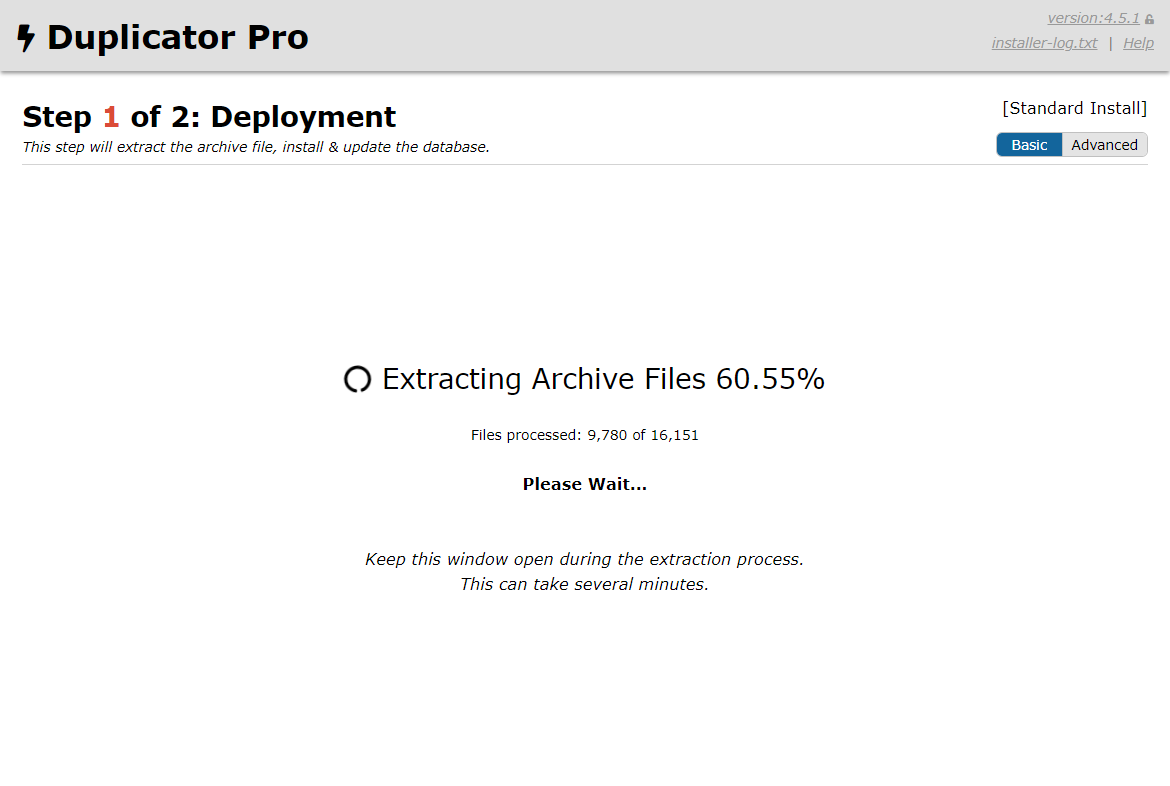Click the separator between installer-log and Help
The height and width of the screenshot is (786, 1170).
[1110, 43]
